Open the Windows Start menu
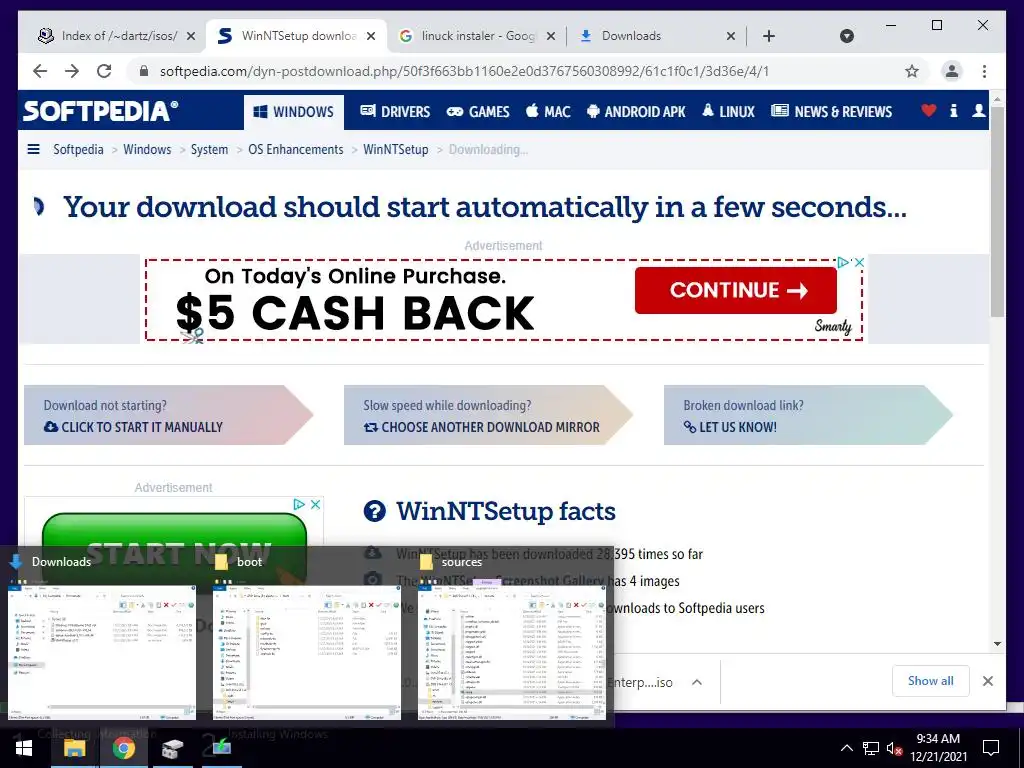This screenshot has width=1024, height=768. point(24,748)
